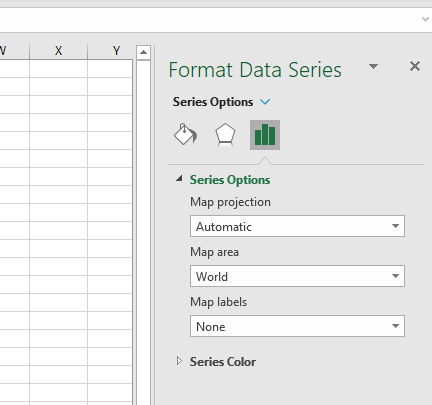Expand the Series Color section

click(179, 361)
